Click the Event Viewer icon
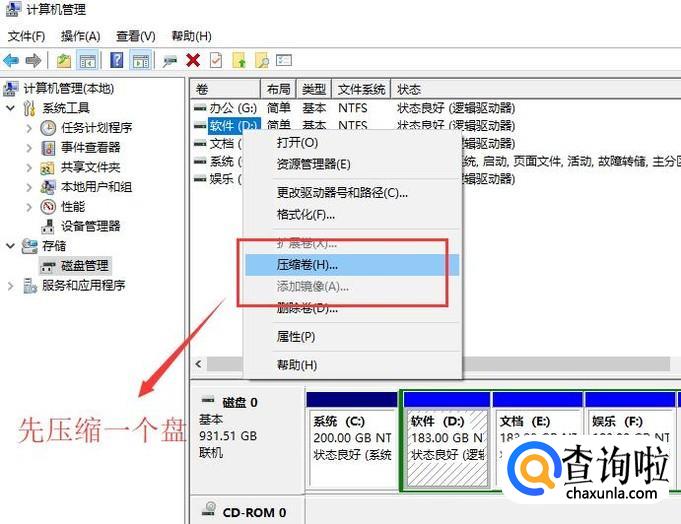The image size is (681, 524). click(x=48, y=148)
